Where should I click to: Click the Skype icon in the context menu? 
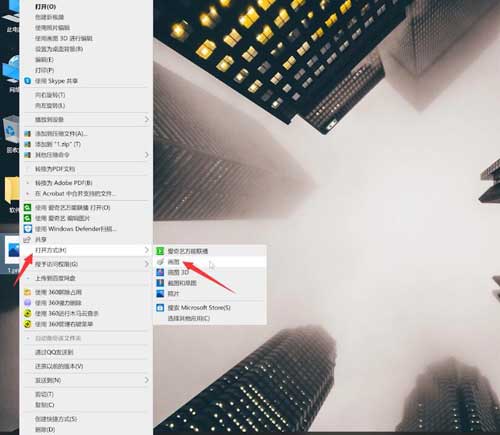click(28, 81)
